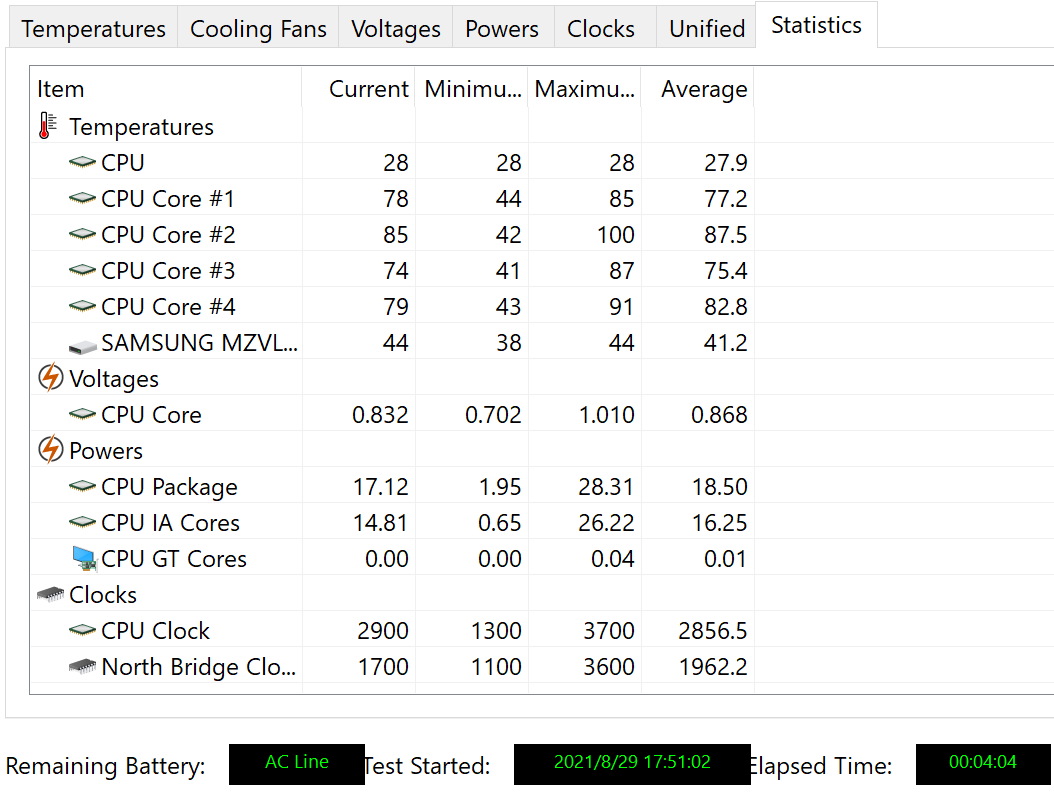Click CPU Core voltage maximum 1.010

pos(606,415)
